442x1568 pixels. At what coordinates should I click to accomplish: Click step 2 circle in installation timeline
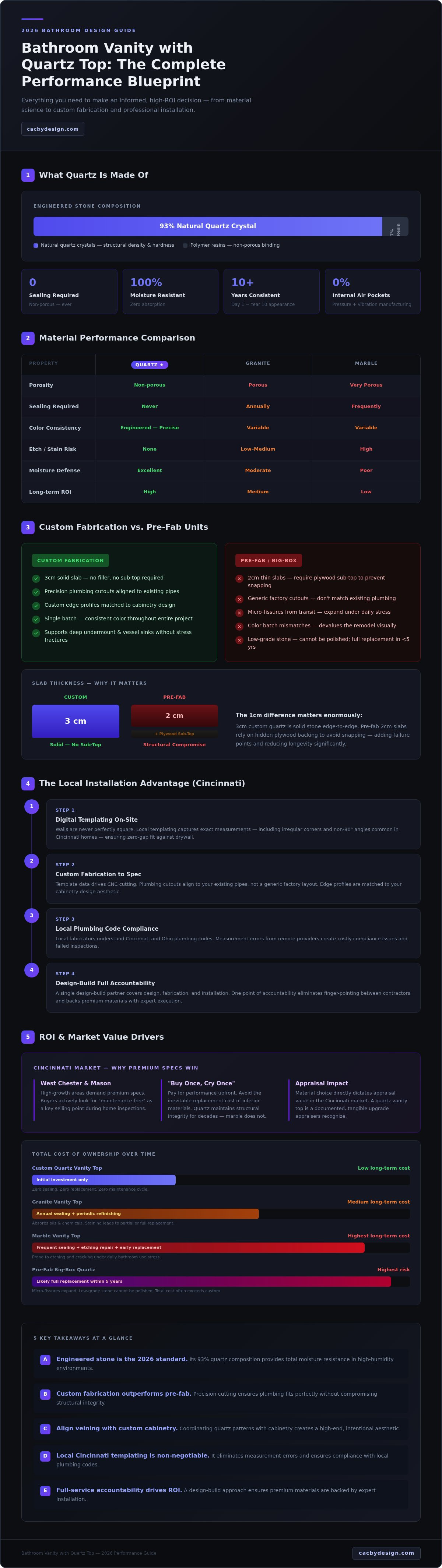(32, 861)
